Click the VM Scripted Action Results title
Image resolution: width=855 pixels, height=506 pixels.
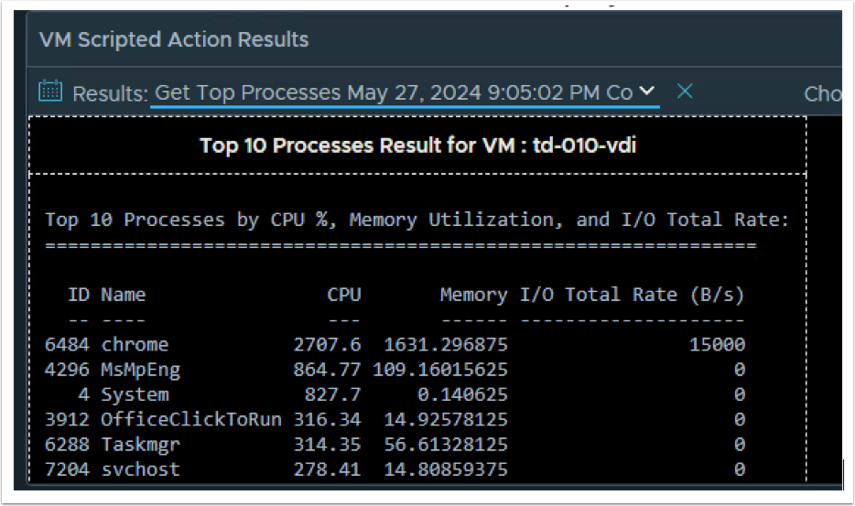coord(174,40)
